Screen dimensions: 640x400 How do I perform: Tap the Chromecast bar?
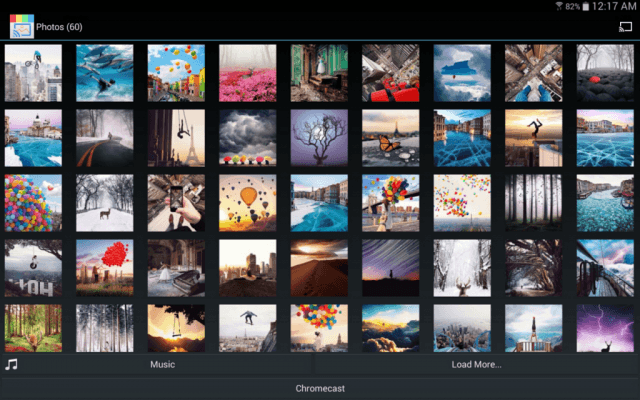point(320,388)
